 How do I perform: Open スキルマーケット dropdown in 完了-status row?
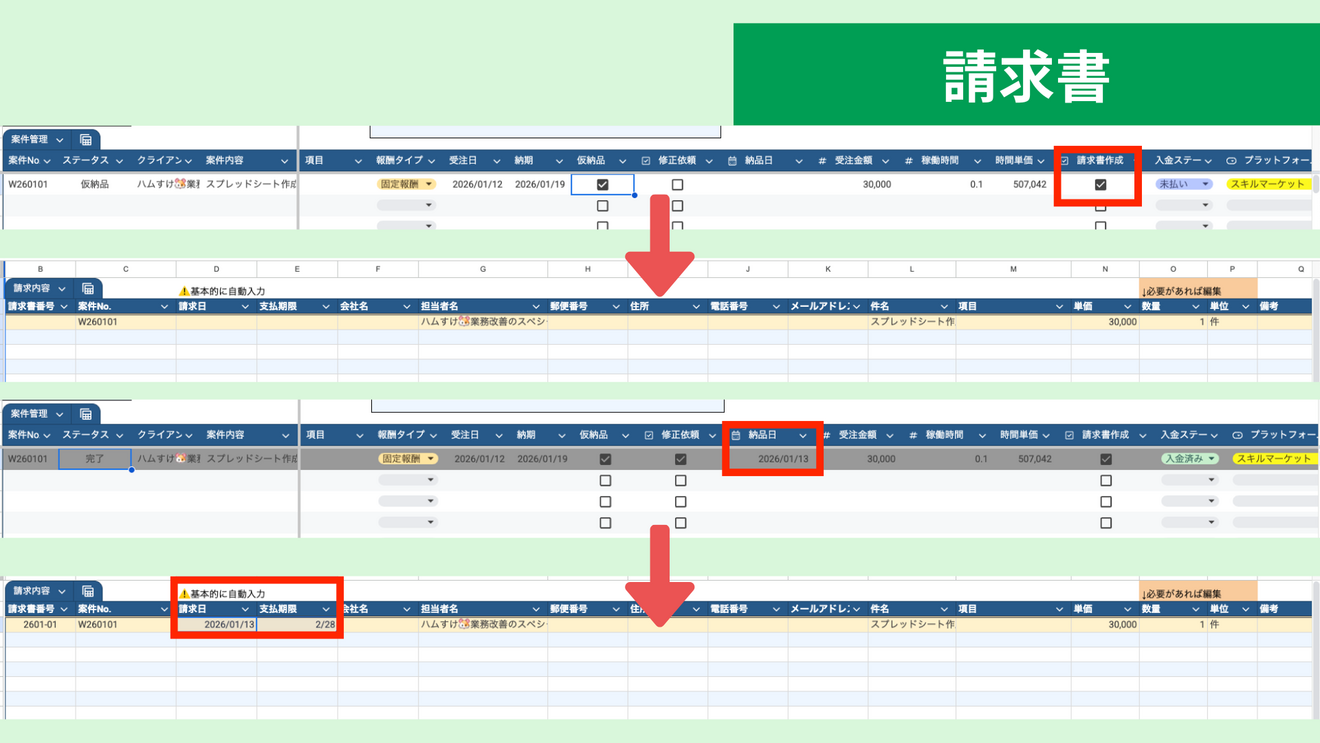click(1277, 459)
